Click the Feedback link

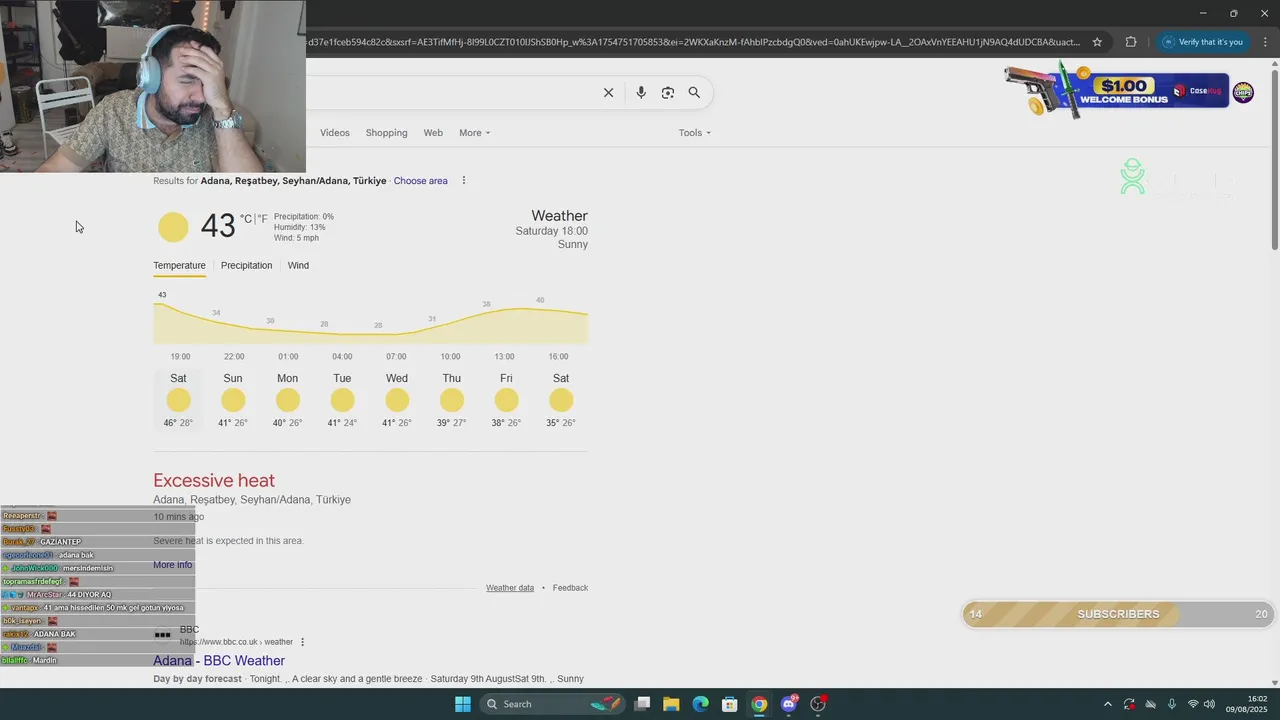click(570, 588)
